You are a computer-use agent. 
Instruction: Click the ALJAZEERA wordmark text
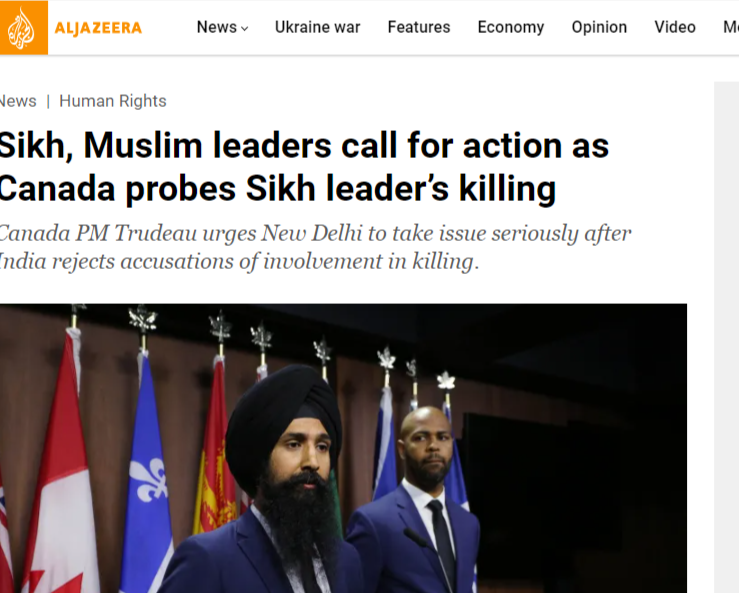point(98,28)
